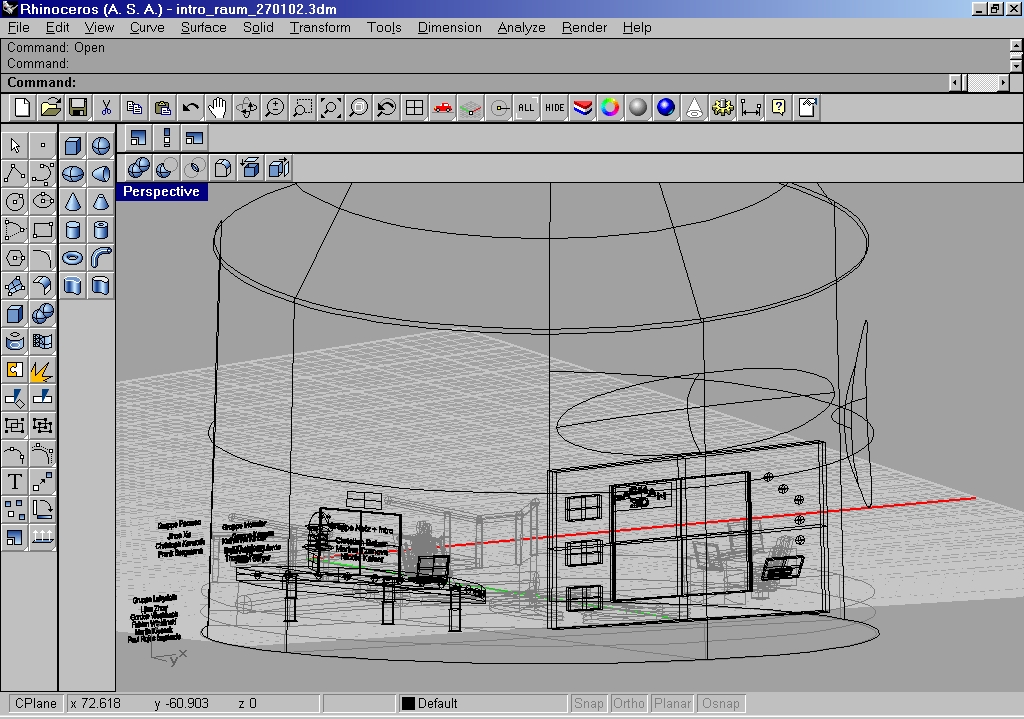Click the HIDE objects button

[554, 108]
